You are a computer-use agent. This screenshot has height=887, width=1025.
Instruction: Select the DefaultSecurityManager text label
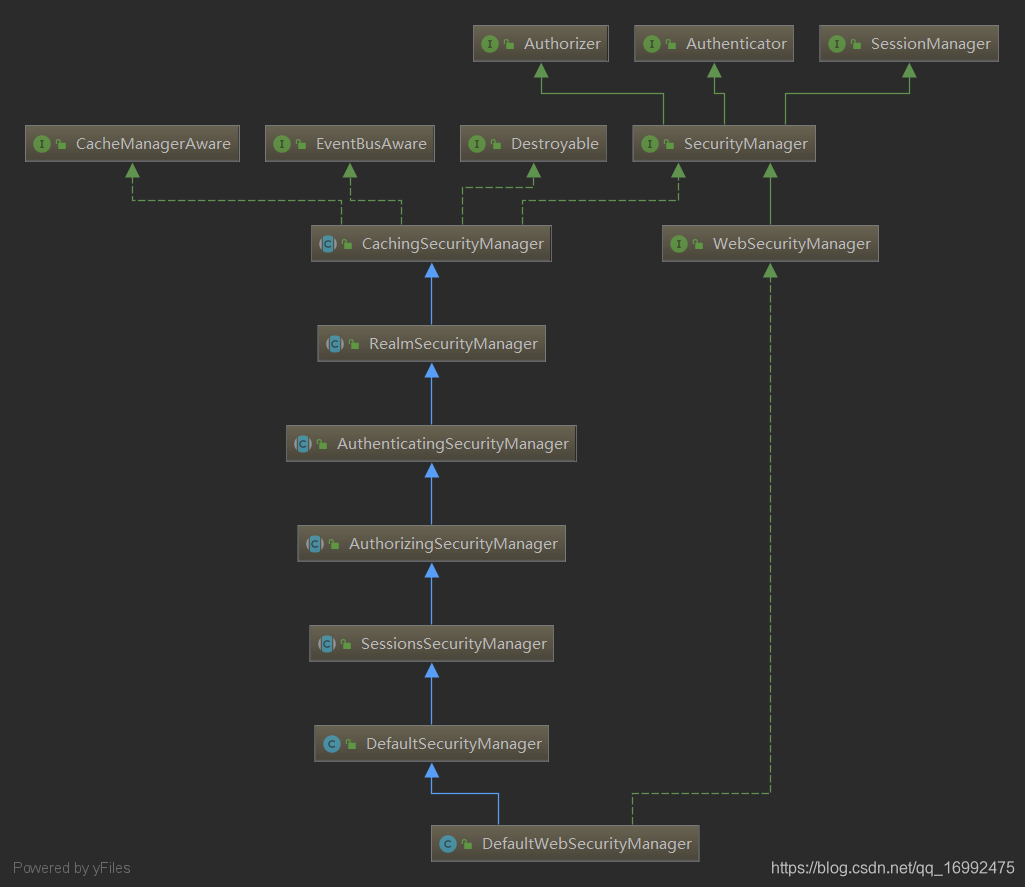tap(454, 745)
